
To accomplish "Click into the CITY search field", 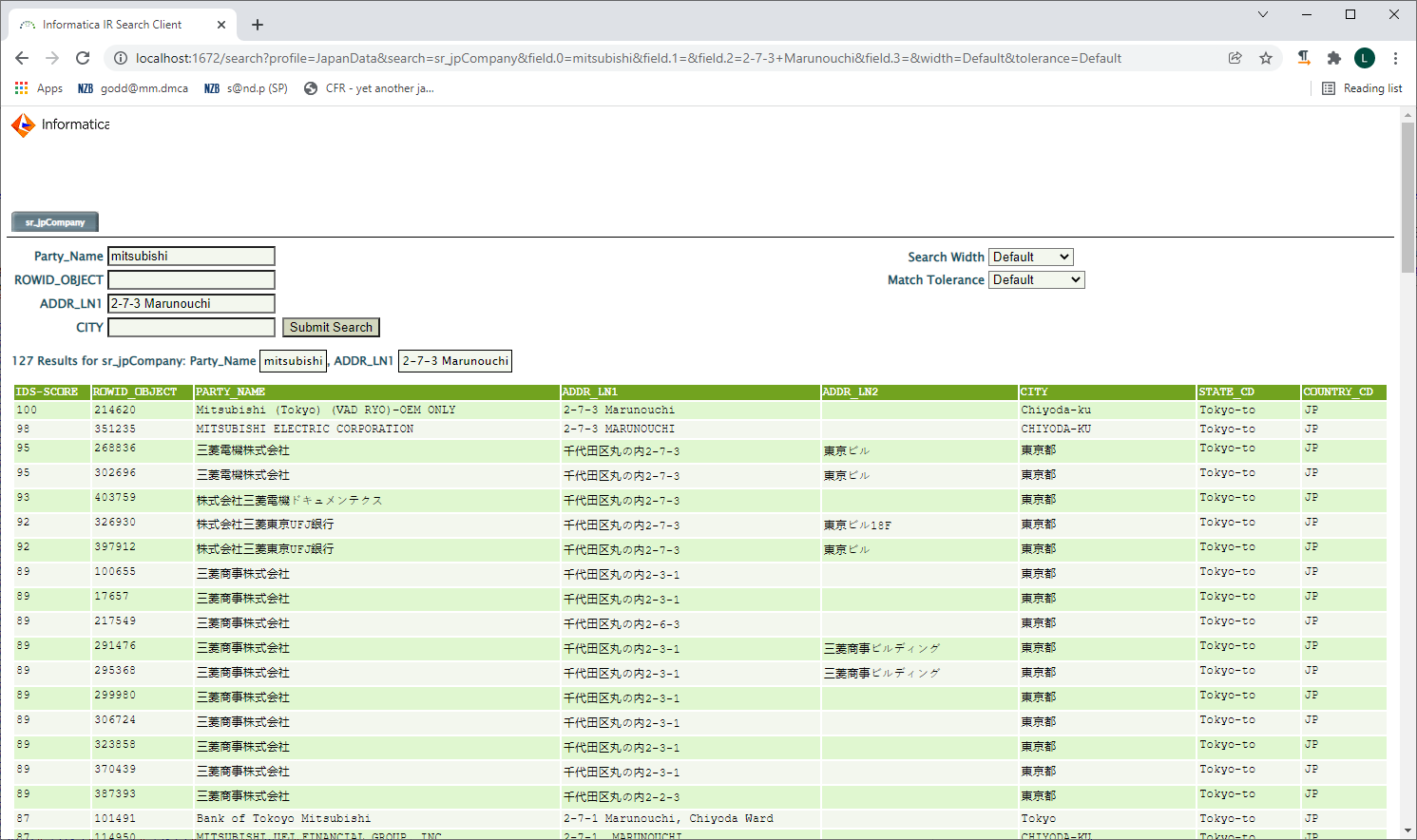I will point(191,327).
